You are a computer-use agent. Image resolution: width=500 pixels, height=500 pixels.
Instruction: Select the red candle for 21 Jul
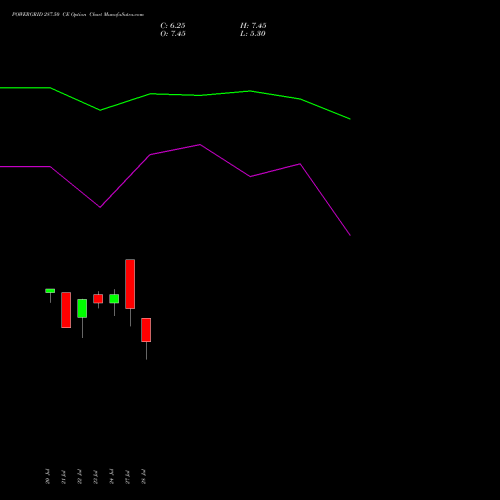[x=66, y=310]
